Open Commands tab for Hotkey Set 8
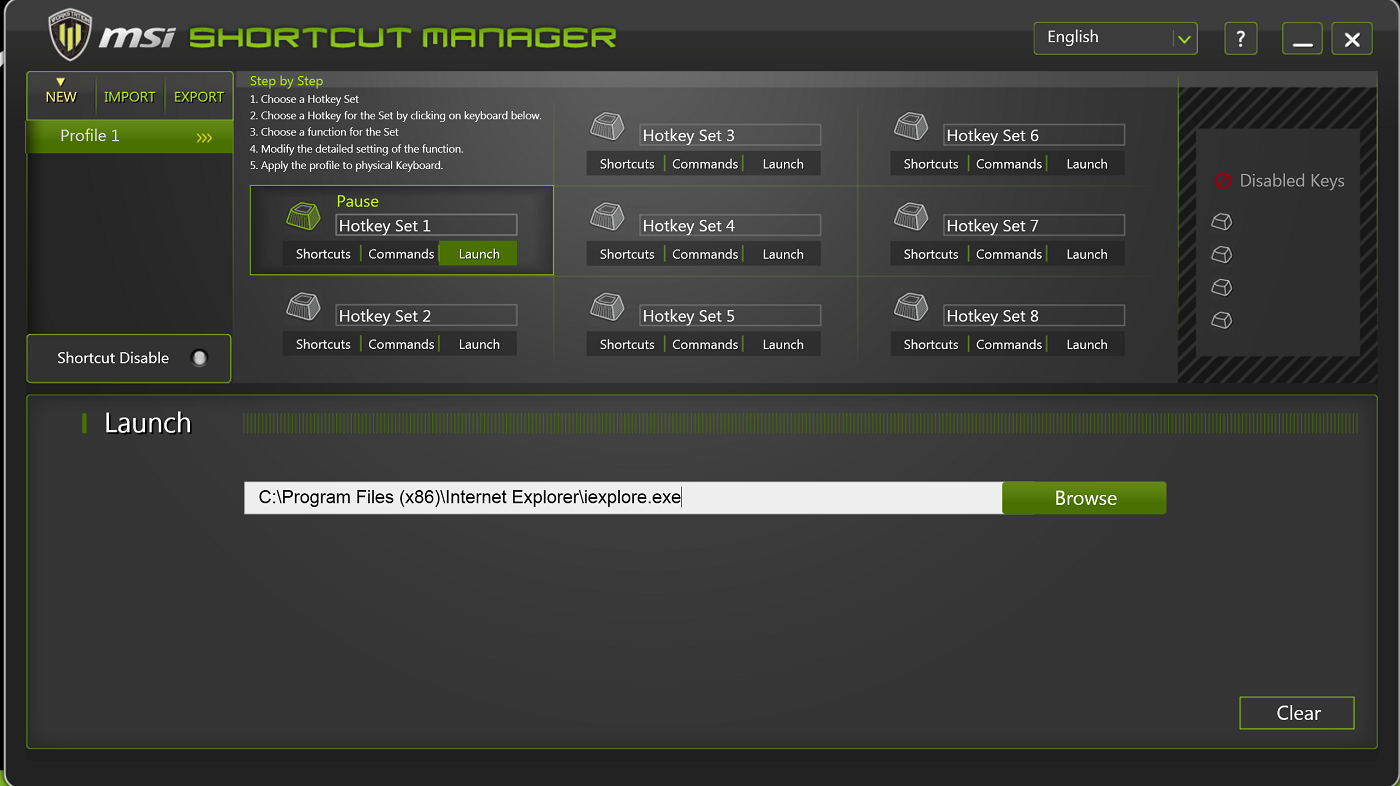Image resolution: width=1400 pixels, height=786 pixels. (1009, 344)
